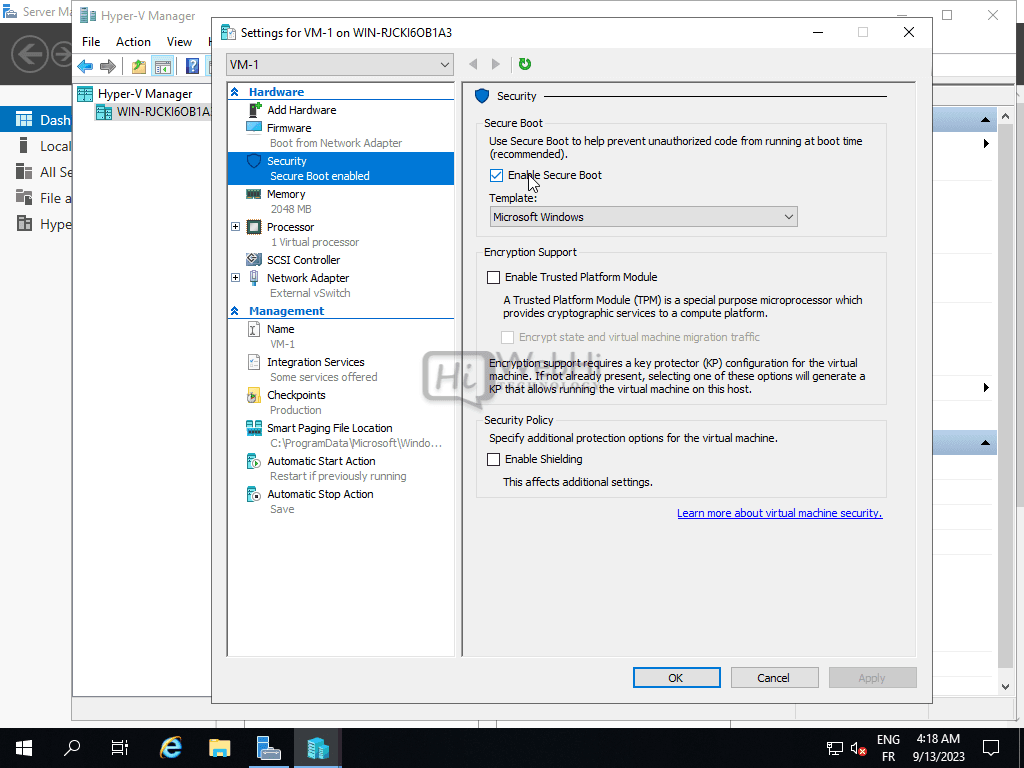
Task: Click the Help icon in Hyper-V Manager toolbar
Action: point(192,66)
